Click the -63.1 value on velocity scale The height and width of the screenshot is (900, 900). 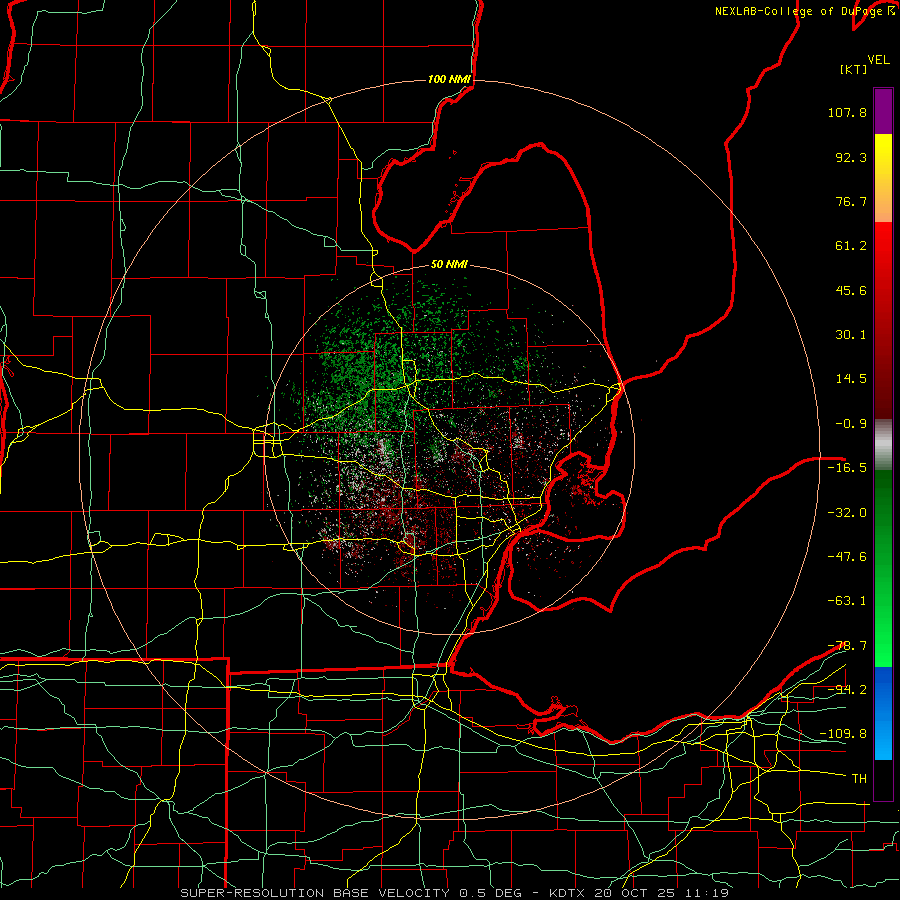tap(847, 601)
